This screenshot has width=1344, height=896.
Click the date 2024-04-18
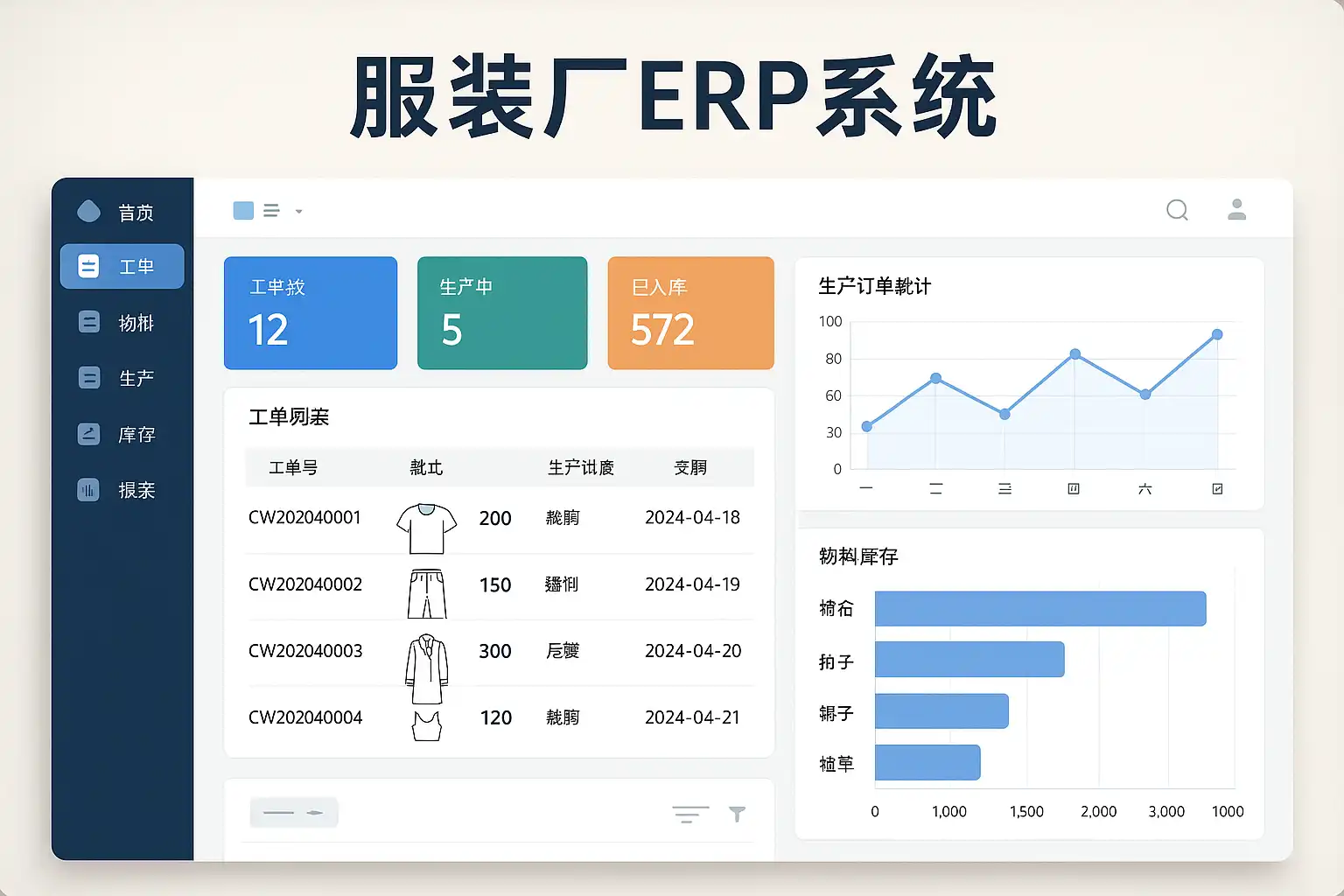point(693,517)
